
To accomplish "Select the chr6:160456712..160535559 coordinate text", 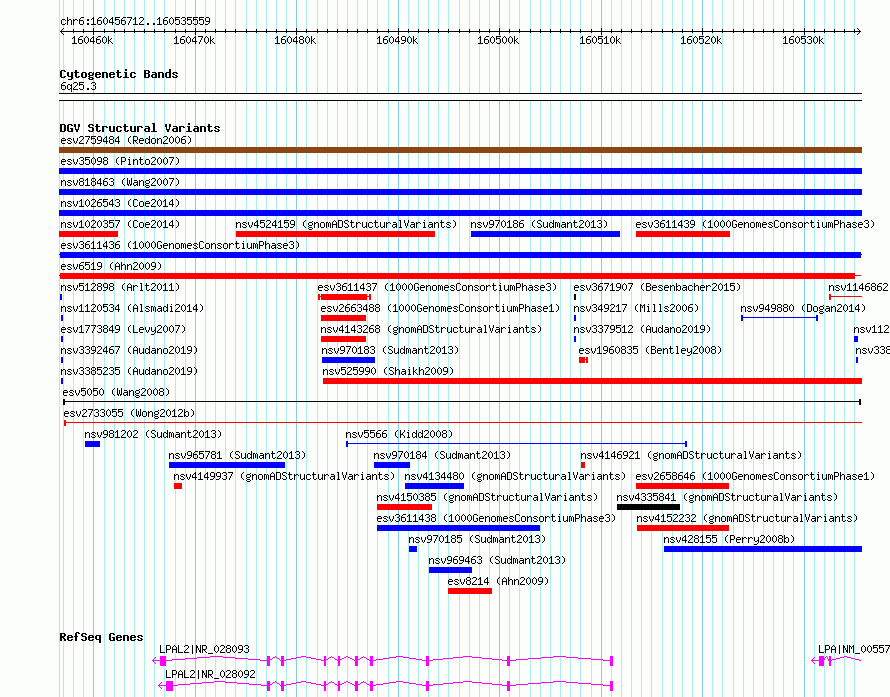I will pyautogui.click(x=135, y=21).
